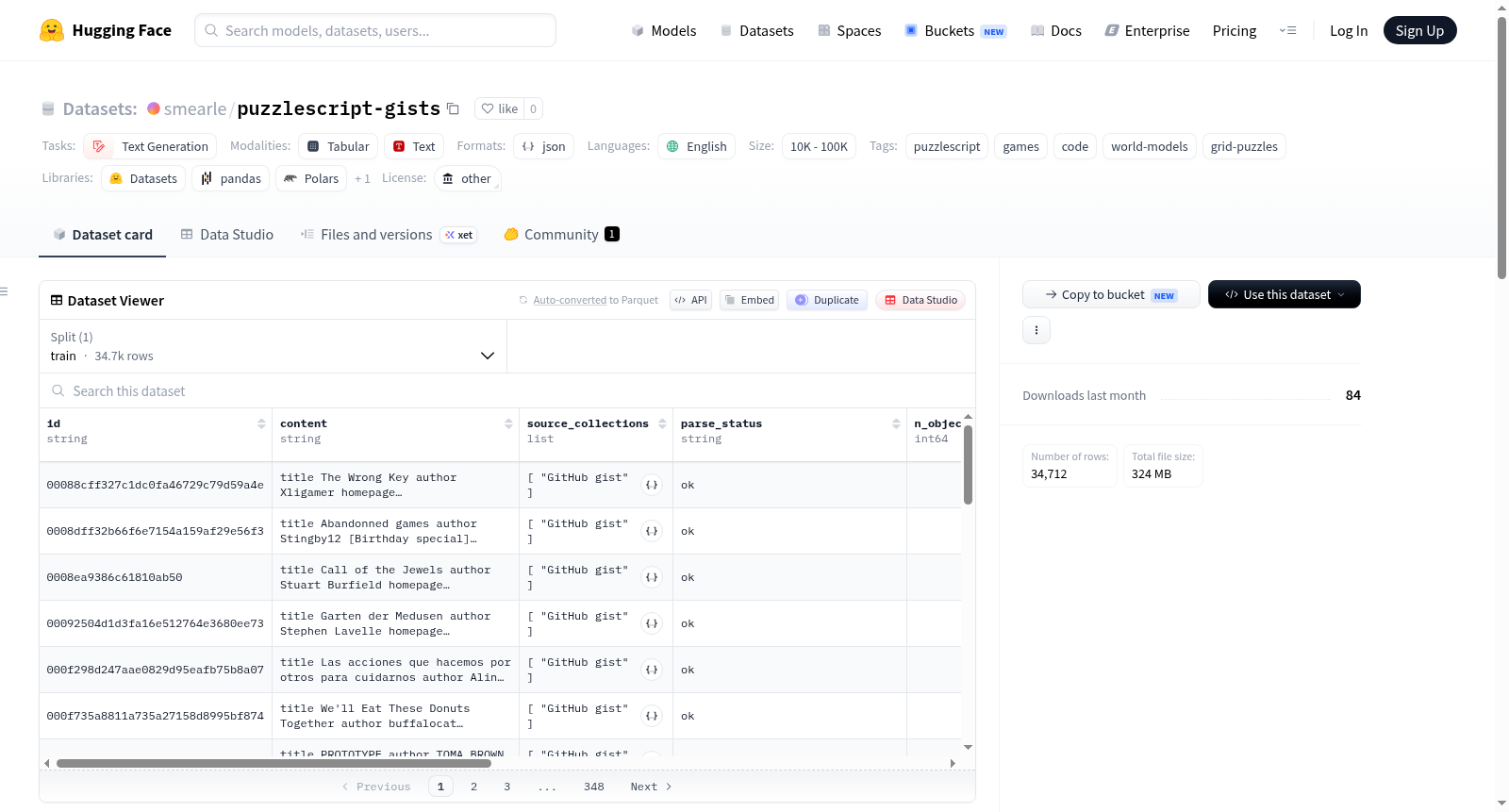Screen dimensions: 1509x812
Task: Select the English language tag
Action: 696,146
